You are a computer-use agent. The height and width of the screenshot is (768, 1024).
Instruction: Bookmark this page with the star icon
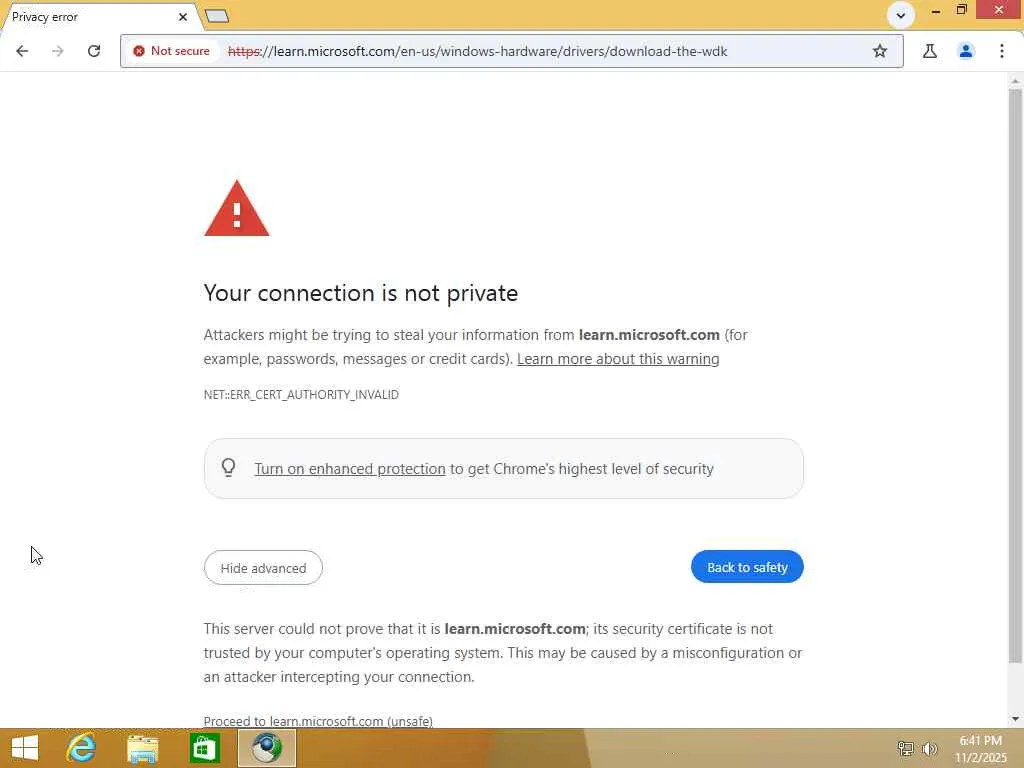click(x=880, y=51)
